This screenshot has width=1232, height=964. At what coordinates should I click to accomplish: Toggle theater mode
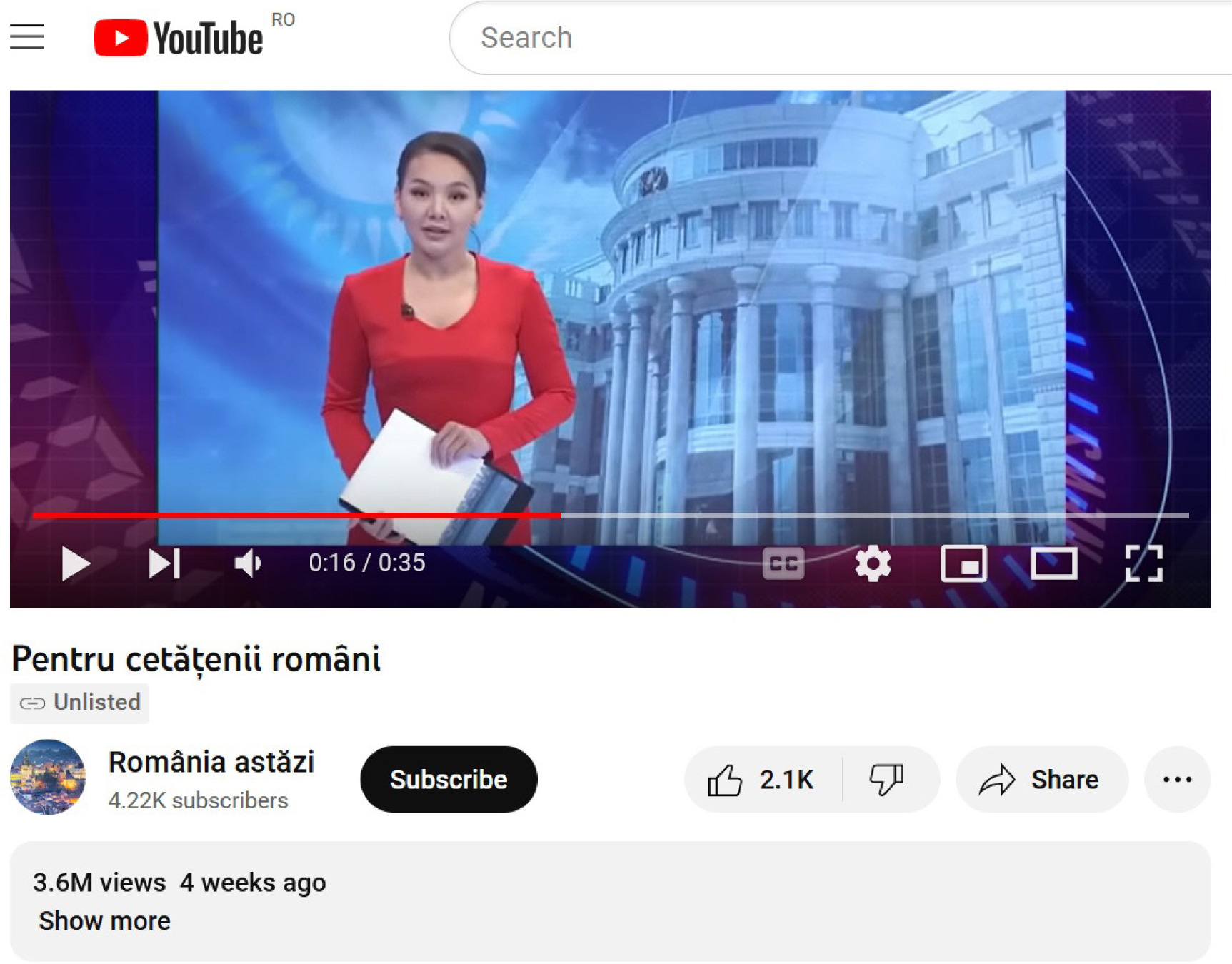click(x=1054, y=563)
